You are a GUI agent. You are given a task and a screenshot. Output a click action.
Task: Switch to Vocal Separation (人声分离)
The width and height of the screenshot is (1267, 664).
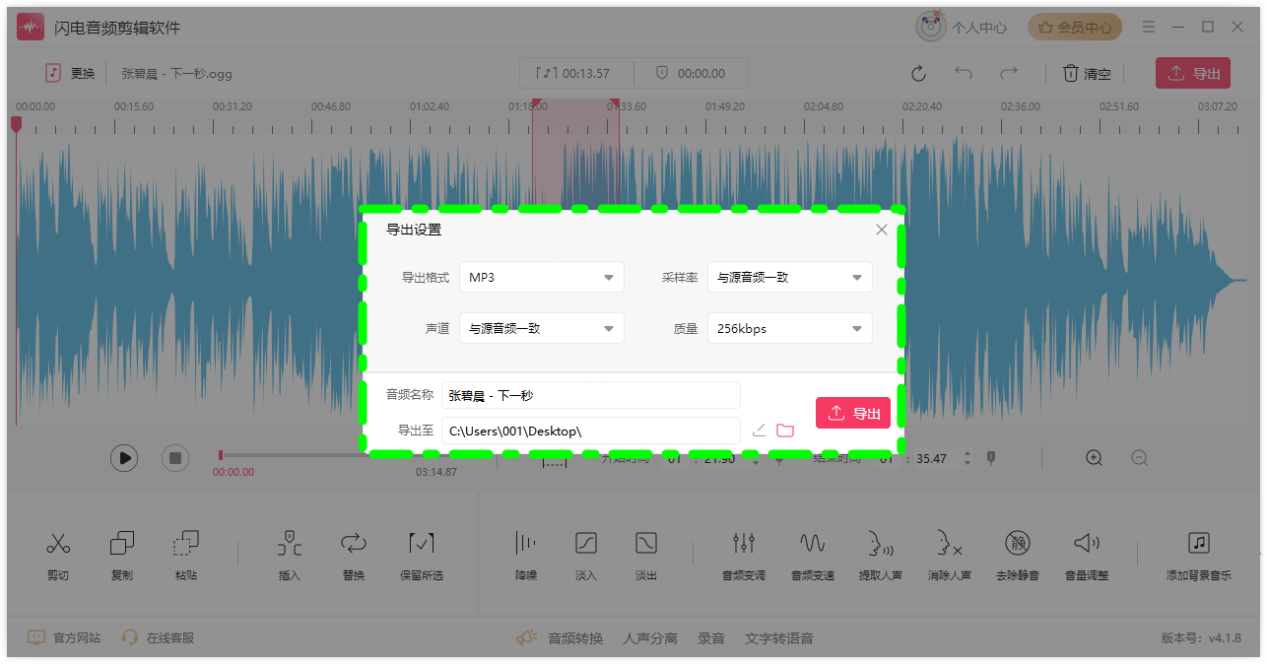click(650, 638)
